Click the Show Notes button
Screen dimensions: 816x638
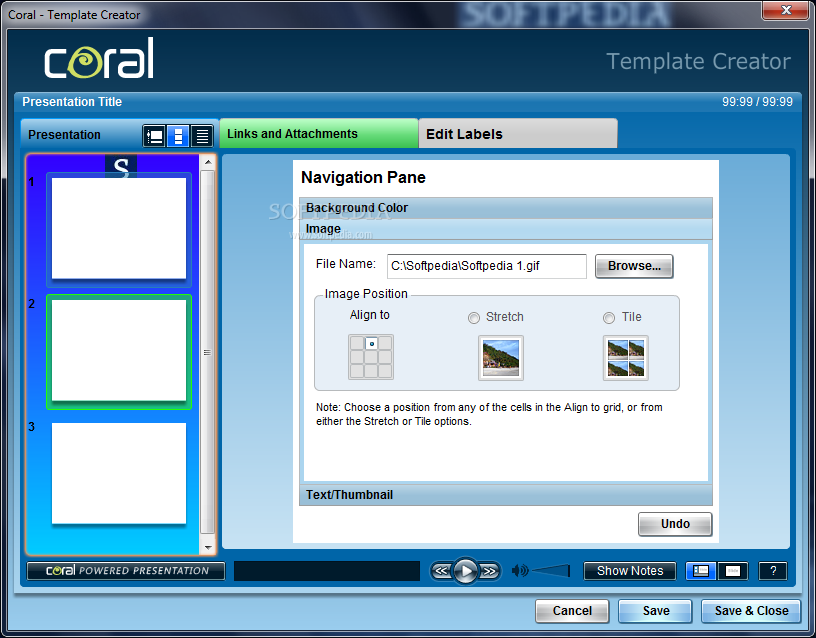630,571
